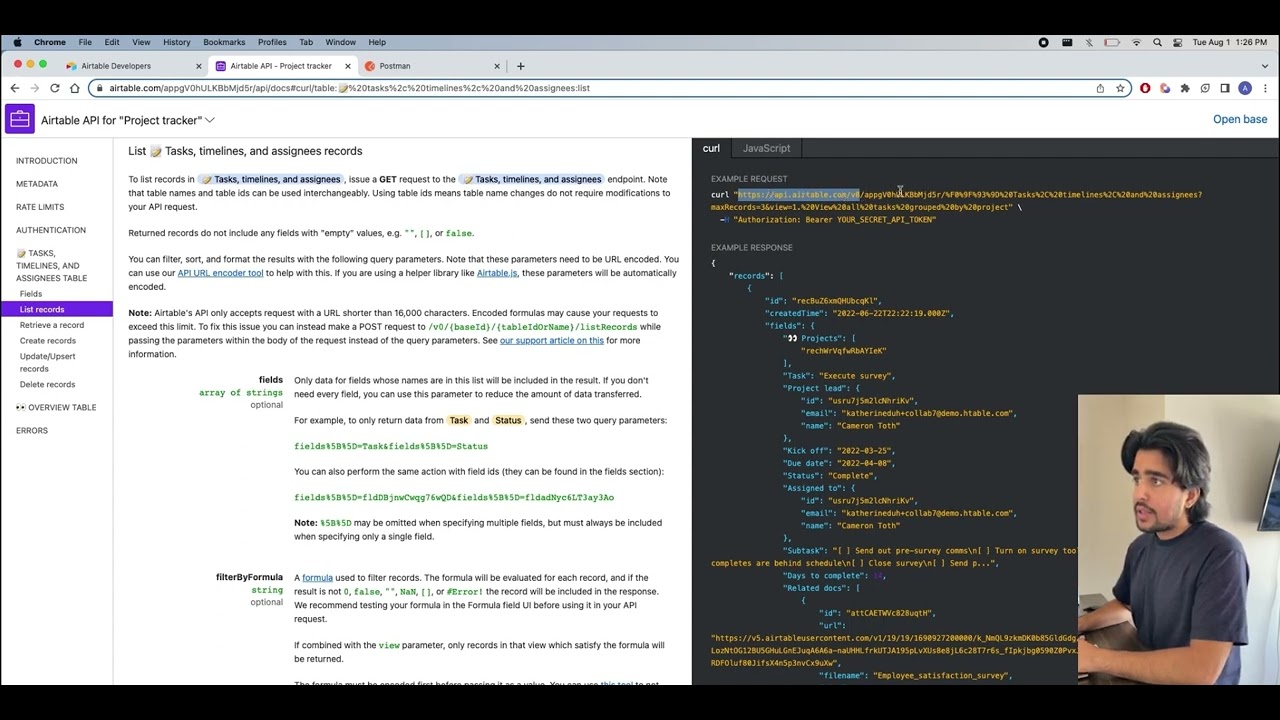Select Create records in the sidebar
Viewport: 1280px width, 720px height.
pyautogui.click(x=48, y=341)
